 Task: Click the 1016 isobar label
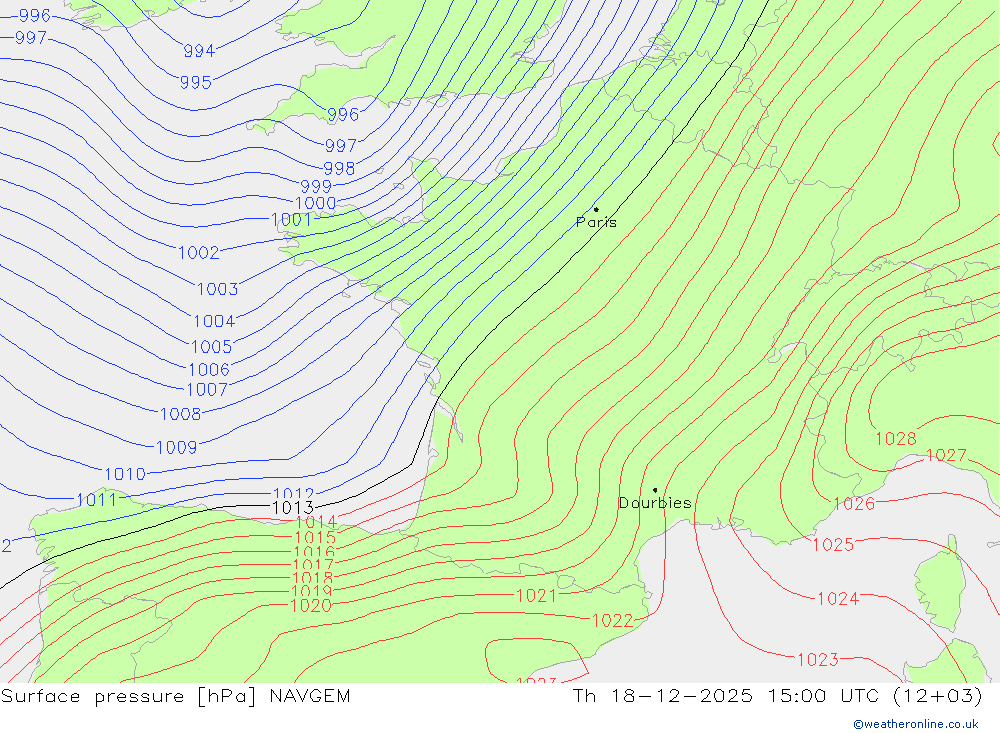tap(314, 552)
